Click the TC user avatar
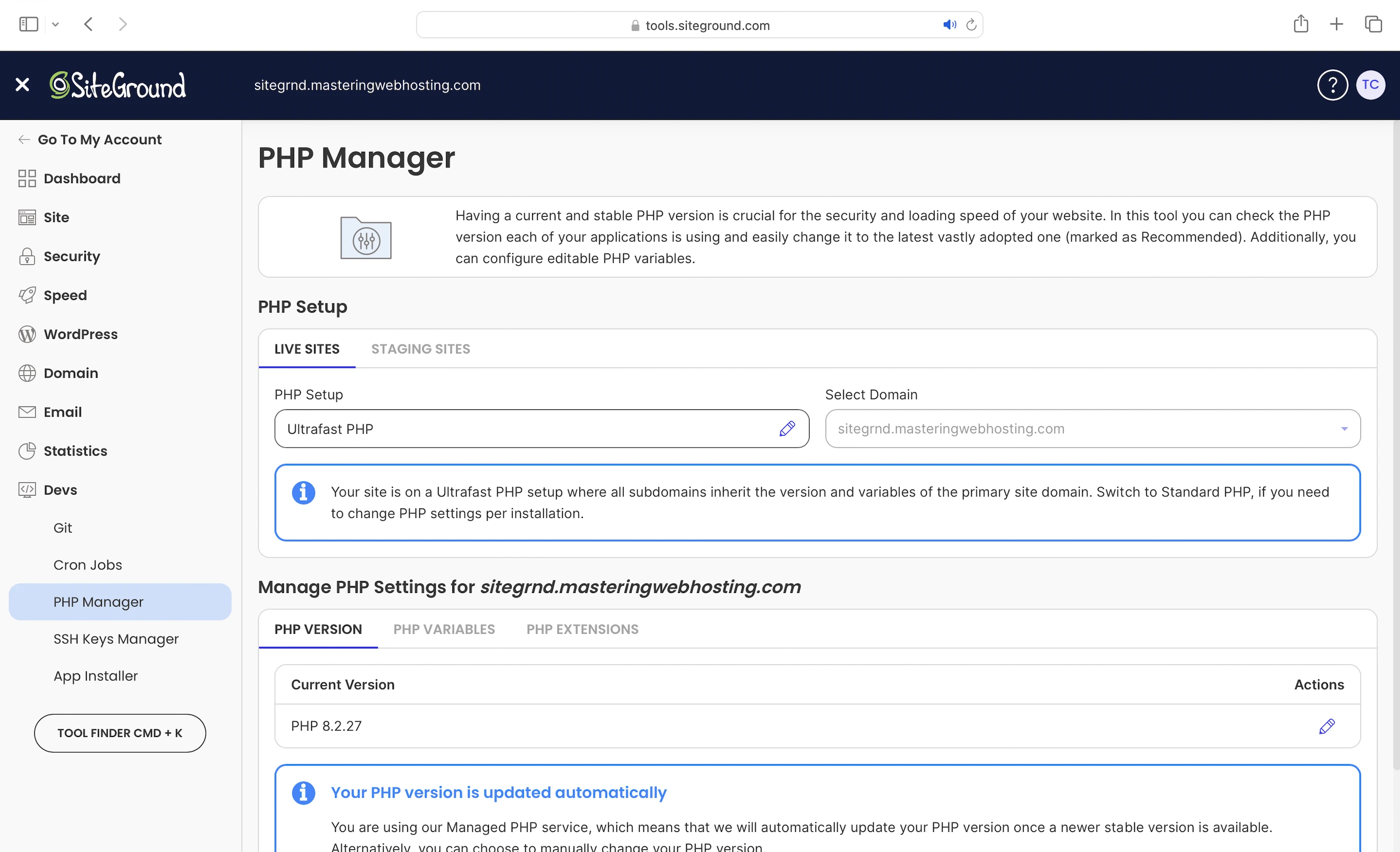Viewport: 1400px width, 852px height. point(1370,85)
